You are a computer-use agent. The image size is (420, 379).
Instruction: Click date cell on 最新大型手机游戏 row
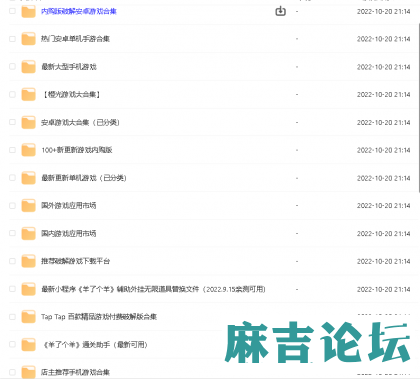(383, 67)
